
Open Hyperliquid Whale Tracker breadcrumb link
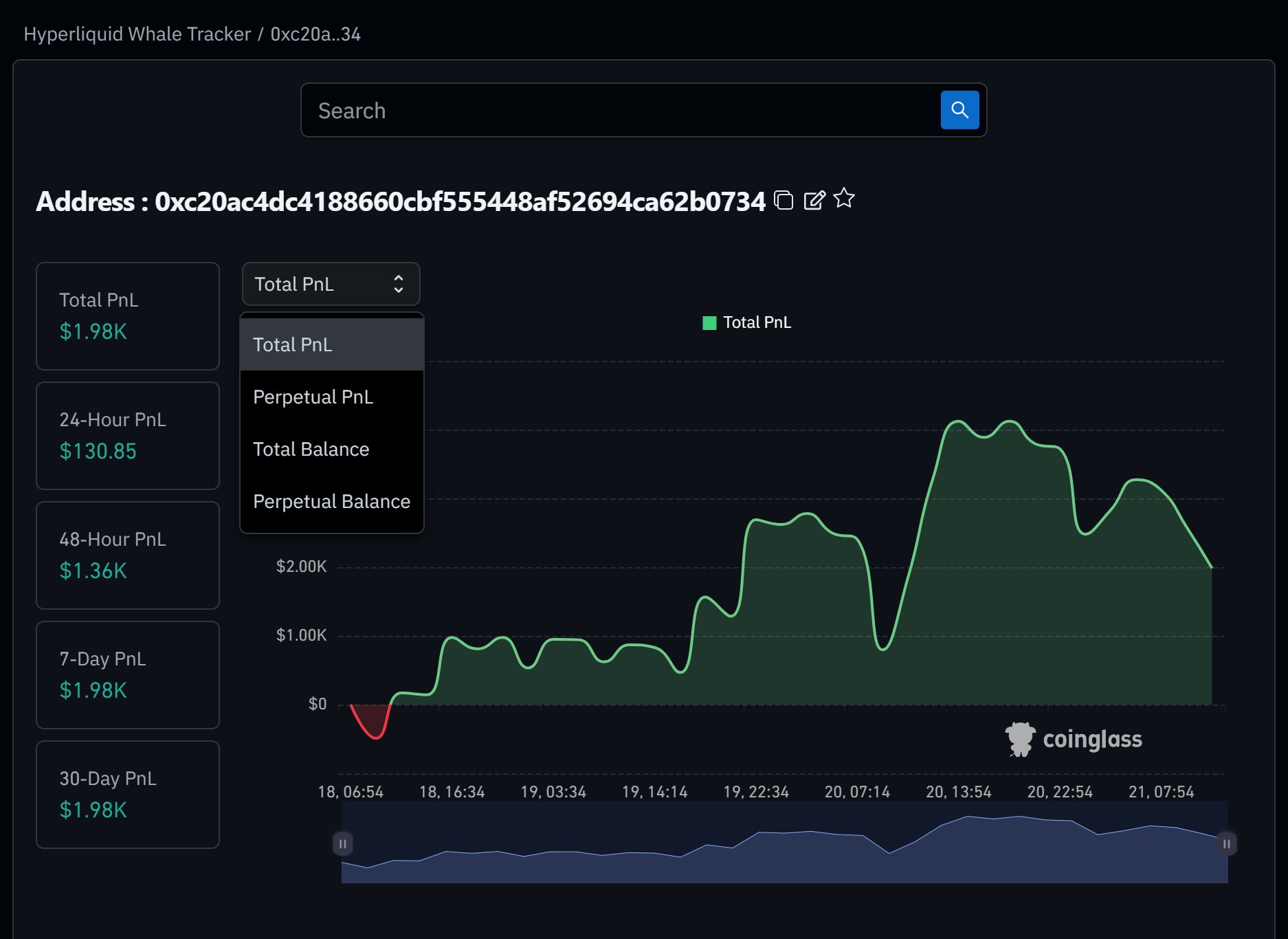coord(137,34)
